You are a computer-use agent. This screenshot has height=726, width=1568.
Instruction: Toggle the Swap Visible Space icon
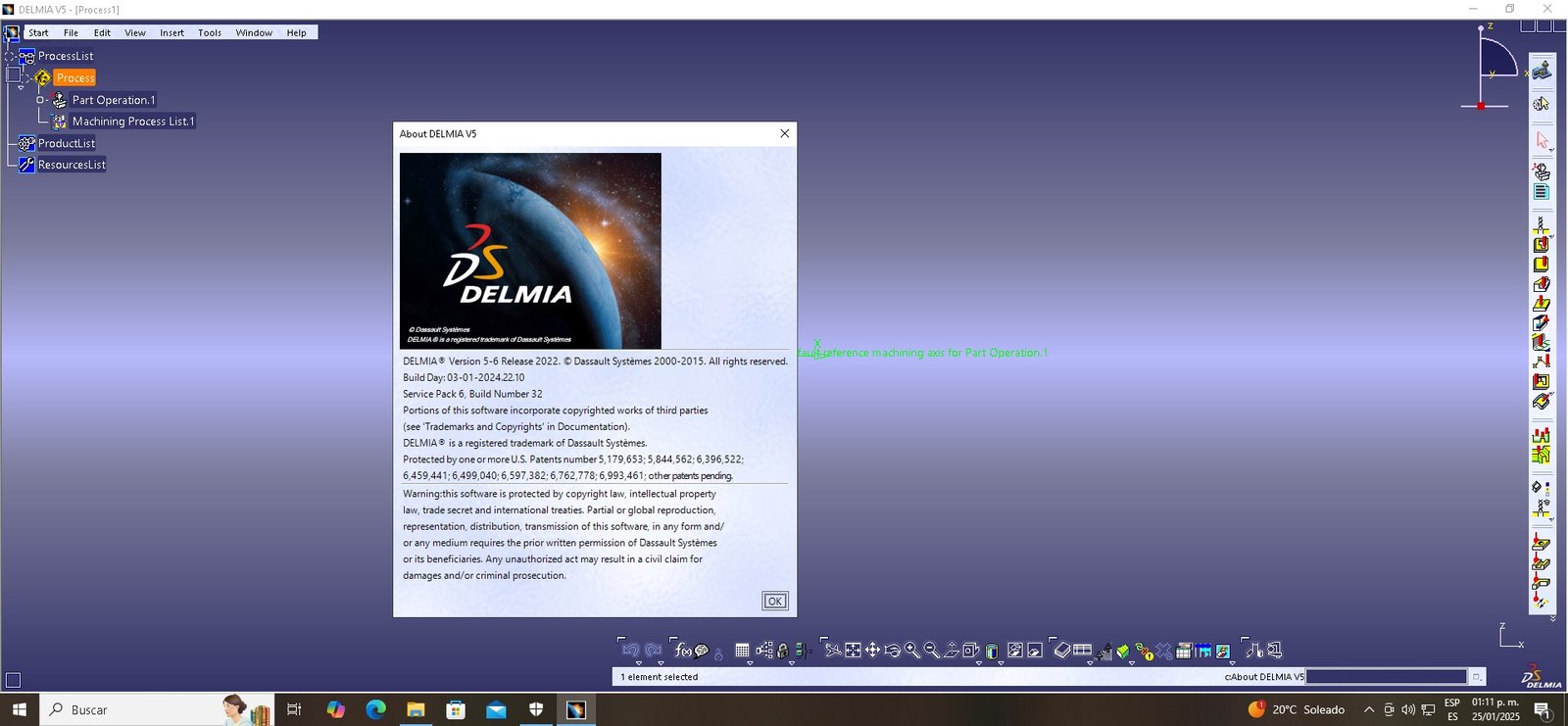tap(1035, 650)
